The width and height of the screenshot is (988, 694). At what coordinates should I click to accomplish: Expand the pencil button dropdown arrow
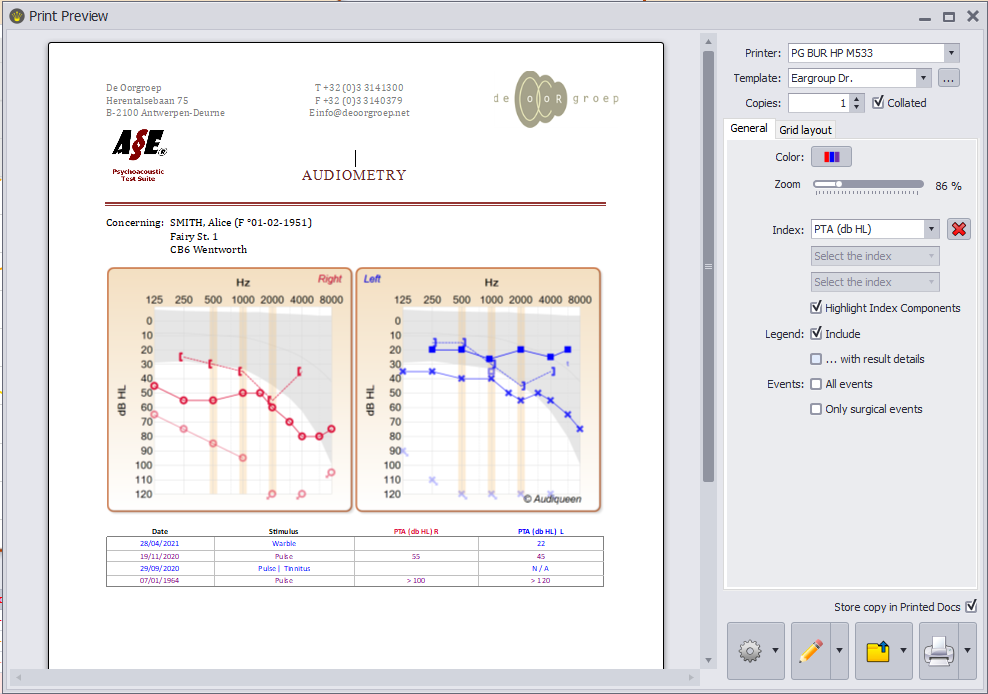point(839,651)
